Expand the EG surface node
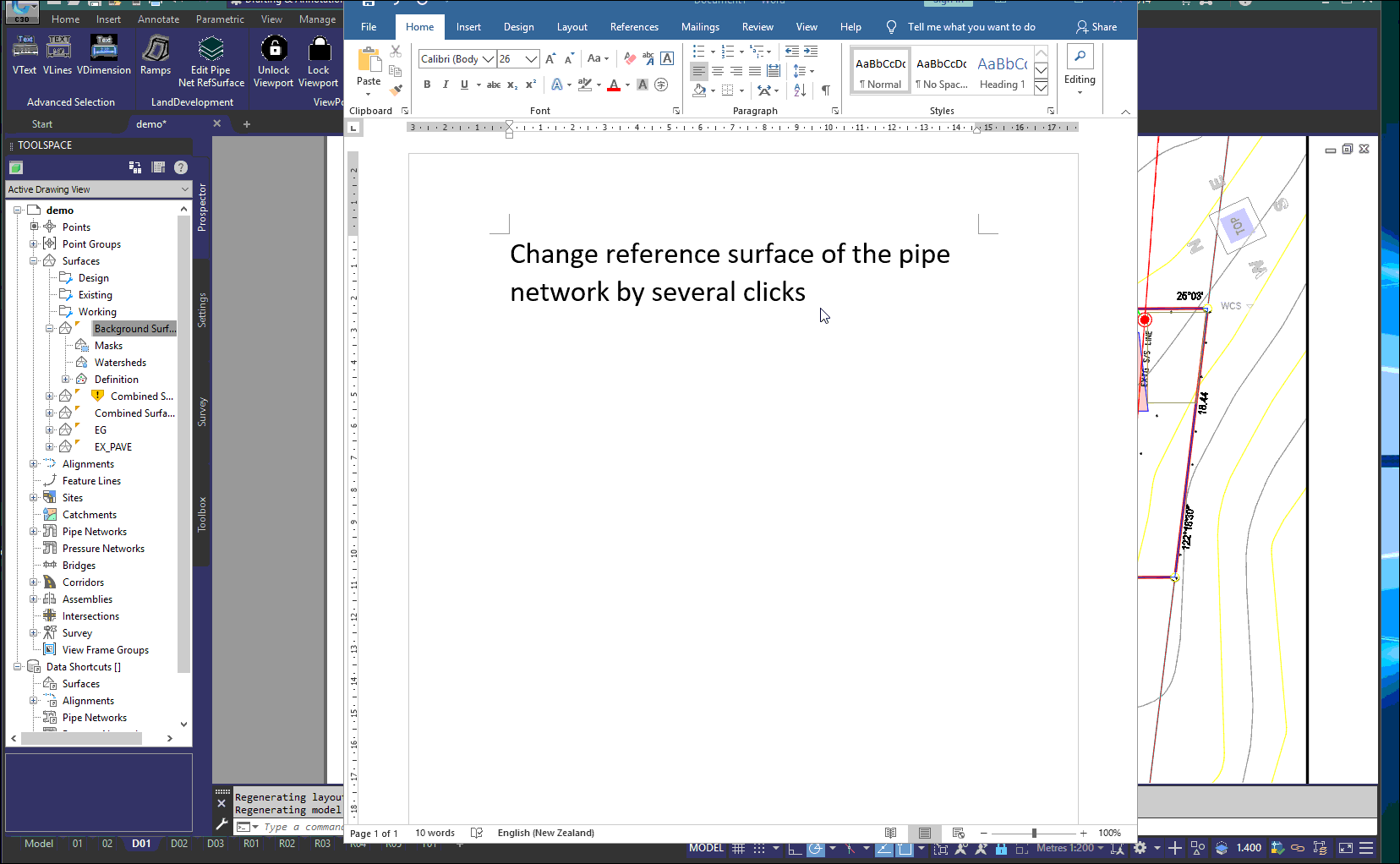 49,430
